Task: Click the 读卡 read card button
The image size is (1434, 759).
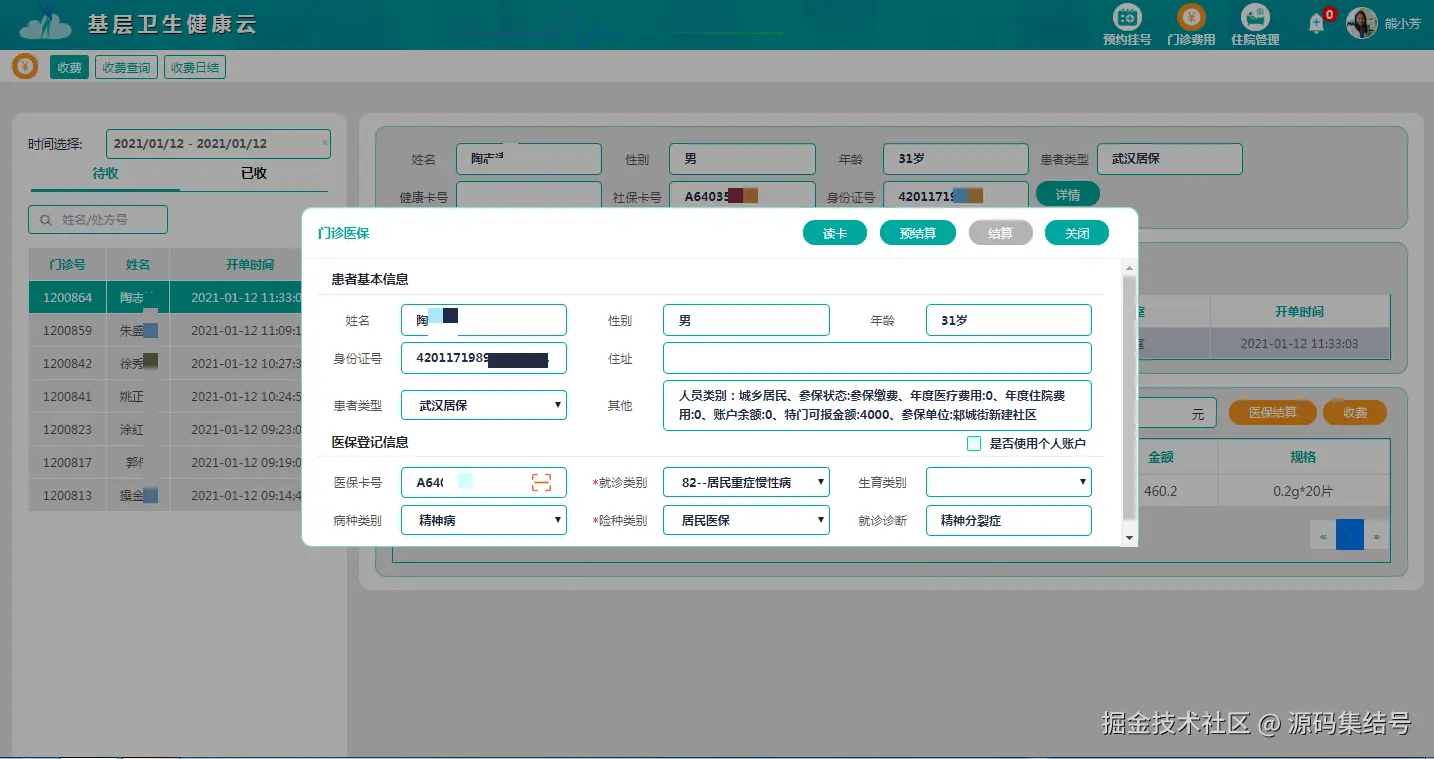Action: [834, 232]
